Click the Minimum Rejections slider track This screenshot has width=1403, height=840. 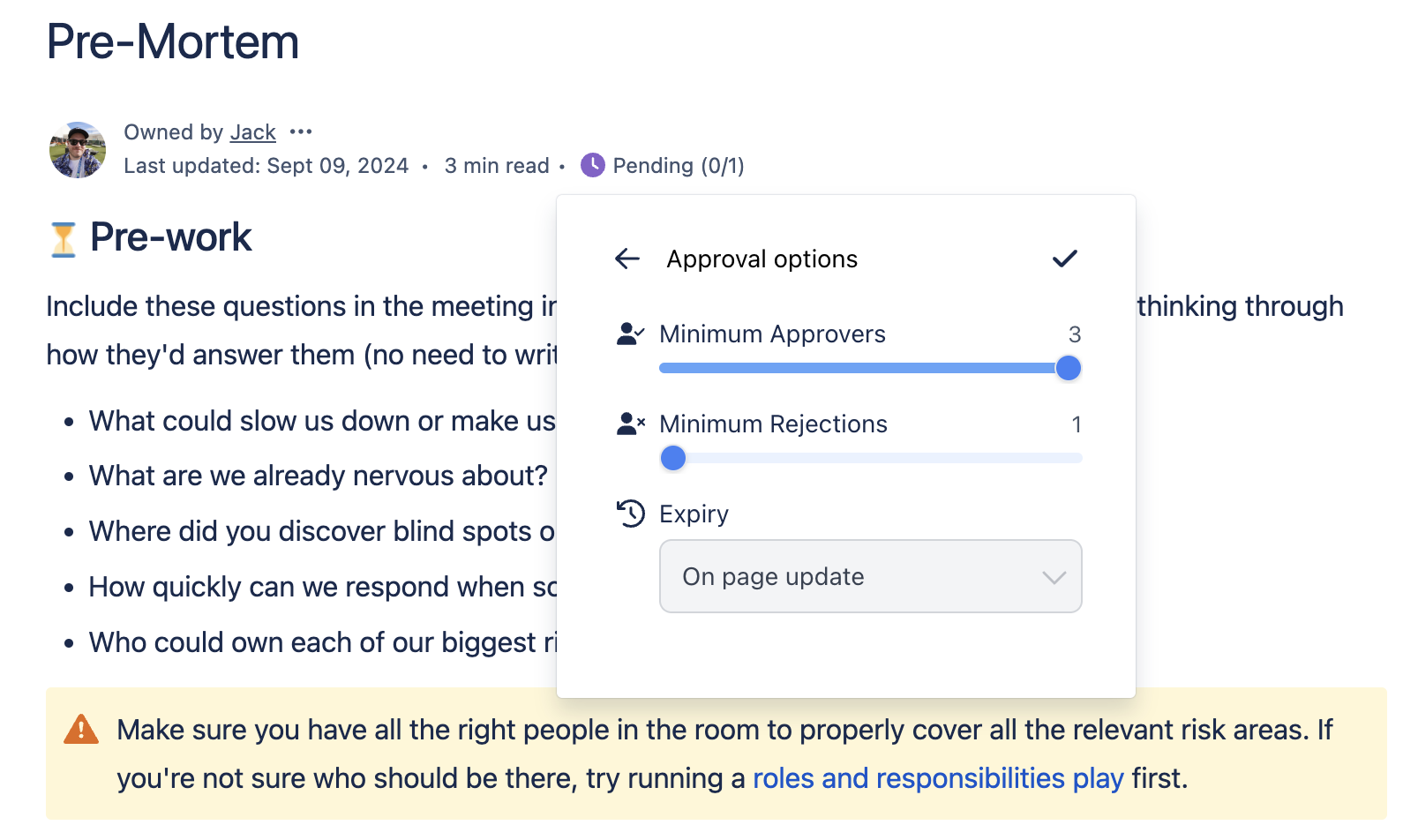pyautogui.click(x=869, y=458)
